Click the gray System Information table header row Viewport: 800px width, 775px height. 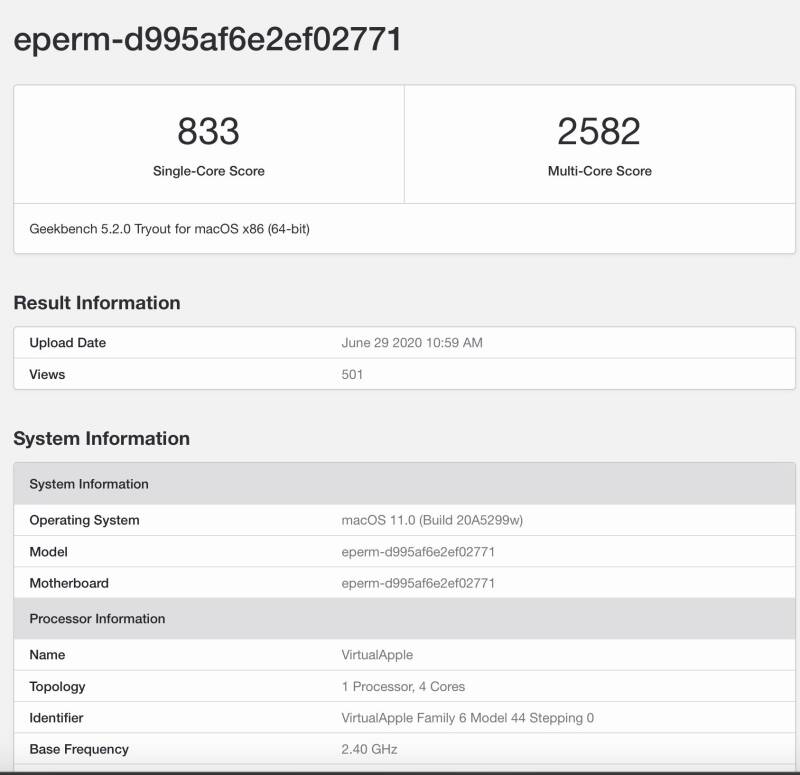click(x=404, y=484)
